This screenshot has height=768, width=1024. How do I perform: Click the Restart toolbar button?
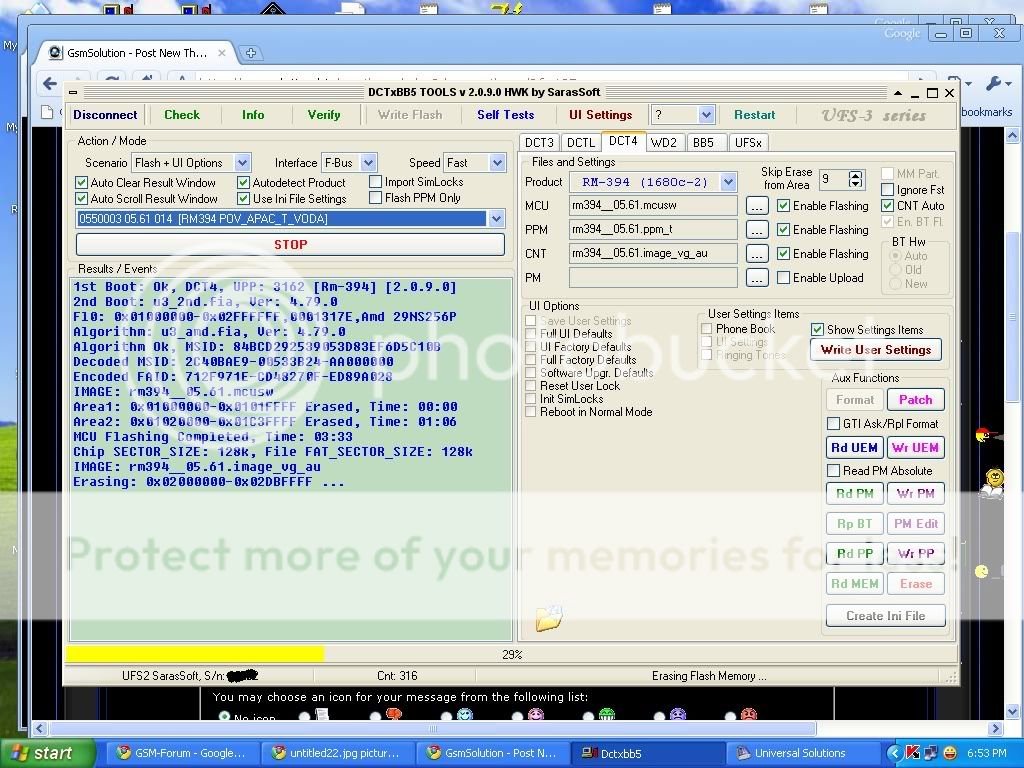(754, 115)
